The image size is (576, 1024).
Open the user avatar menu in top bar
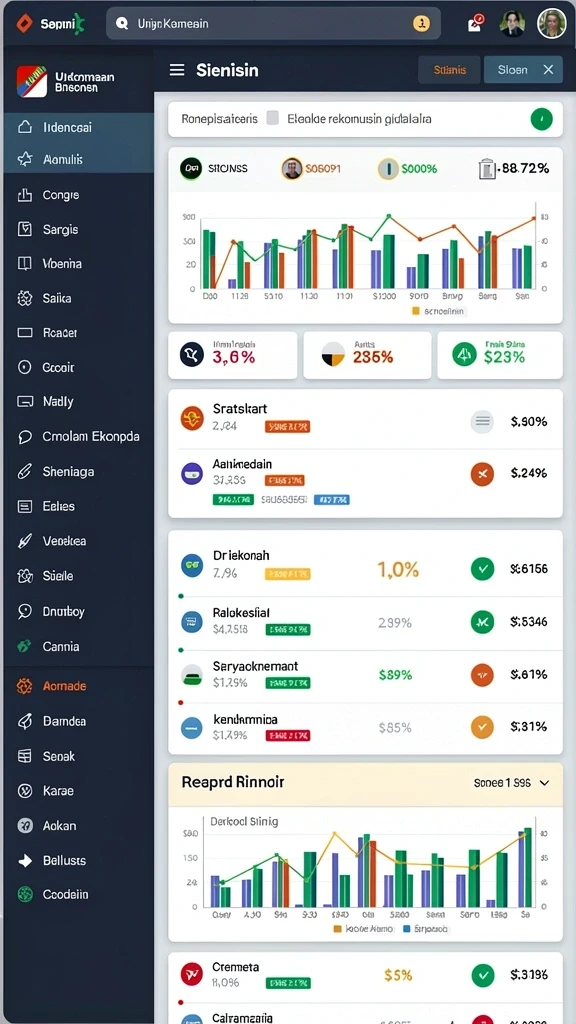pyautogui.click(x=551, y=24)
